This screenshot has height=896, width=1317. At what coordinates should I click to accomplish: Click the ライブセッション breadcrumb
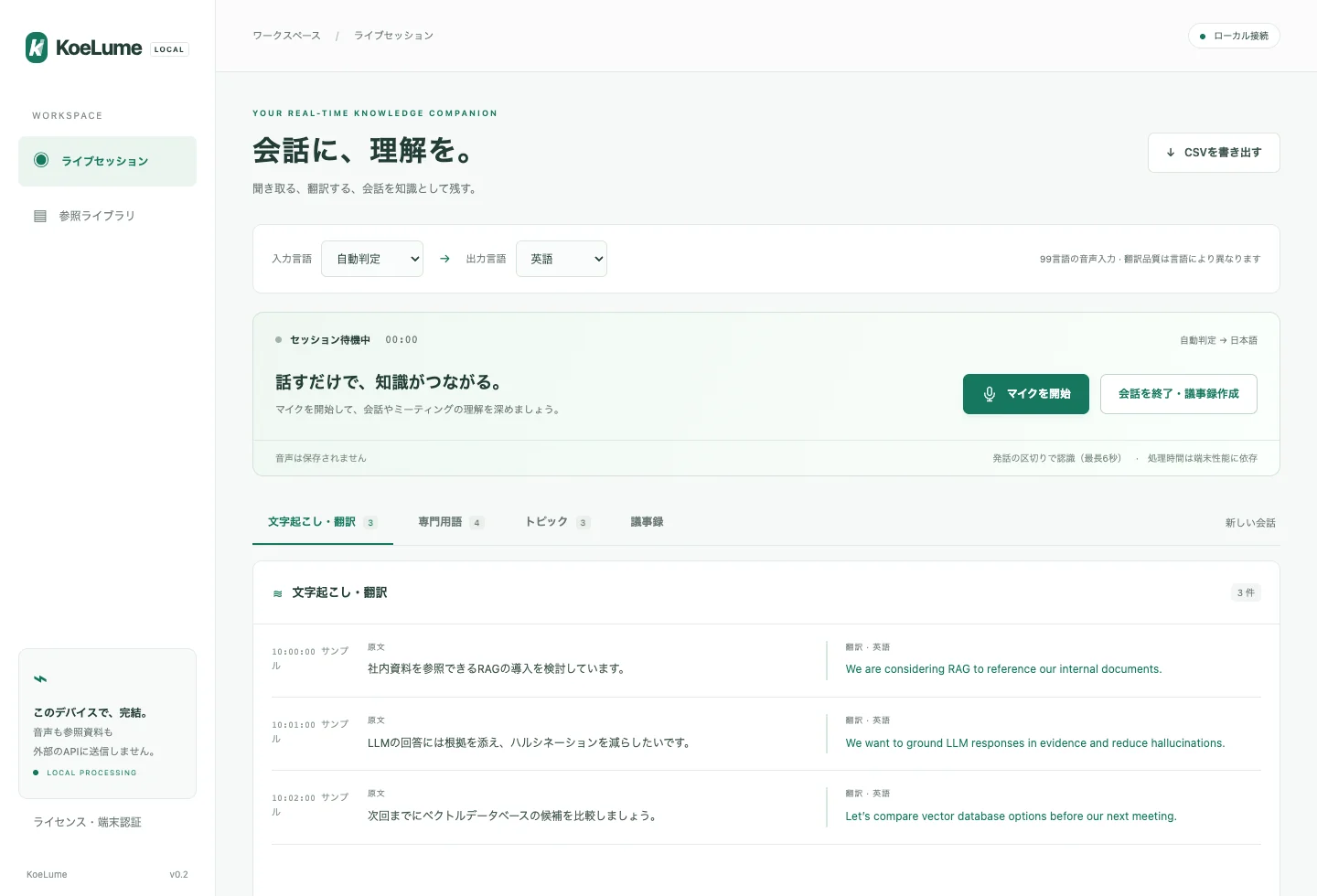click(393, 36)
